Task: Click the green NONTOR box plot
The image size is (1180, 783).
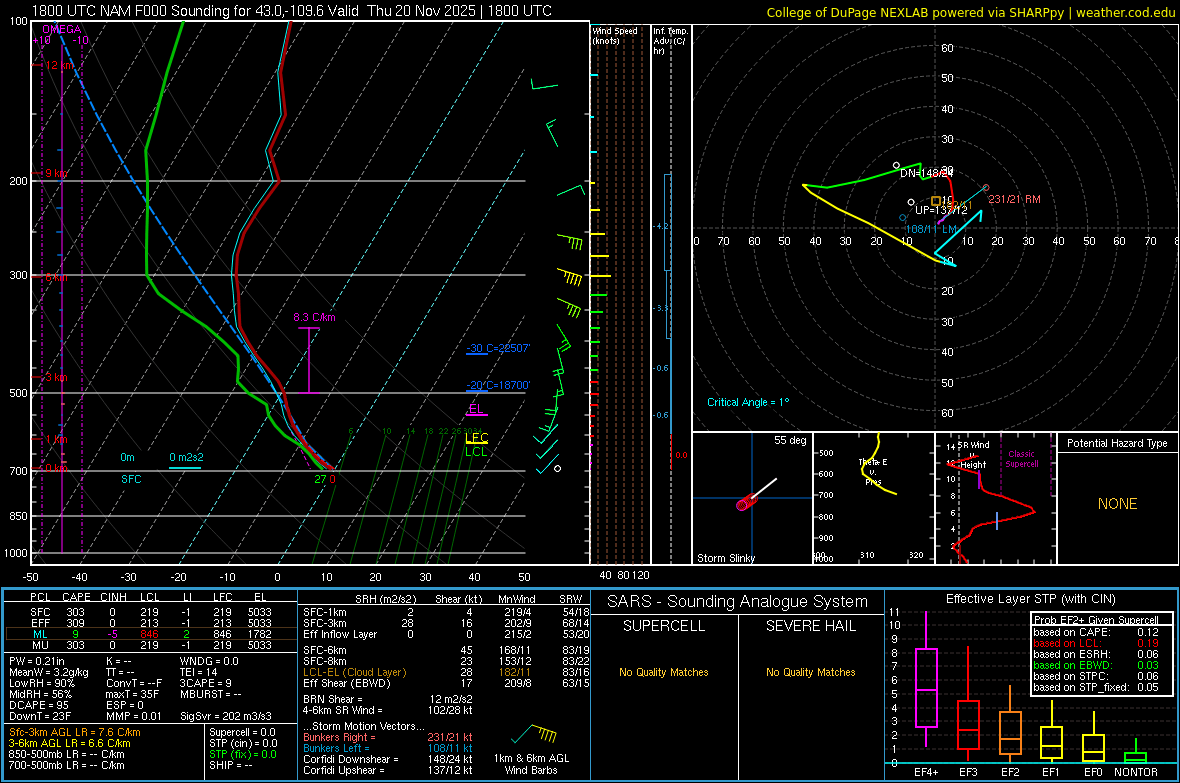Action: point(1135,756)
